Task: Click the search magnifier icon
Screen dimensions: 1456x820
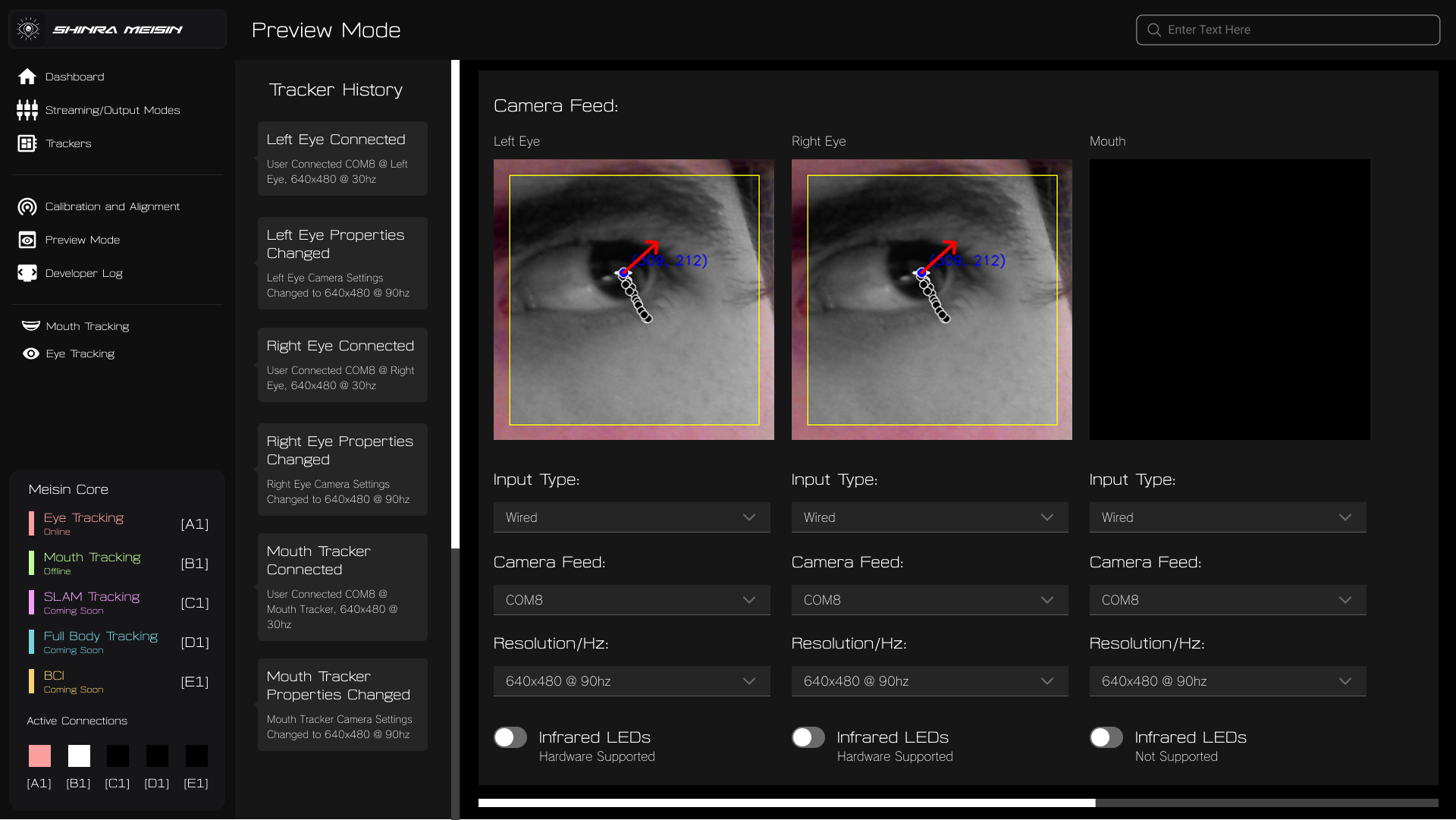Action: (x=1154, y=30)
